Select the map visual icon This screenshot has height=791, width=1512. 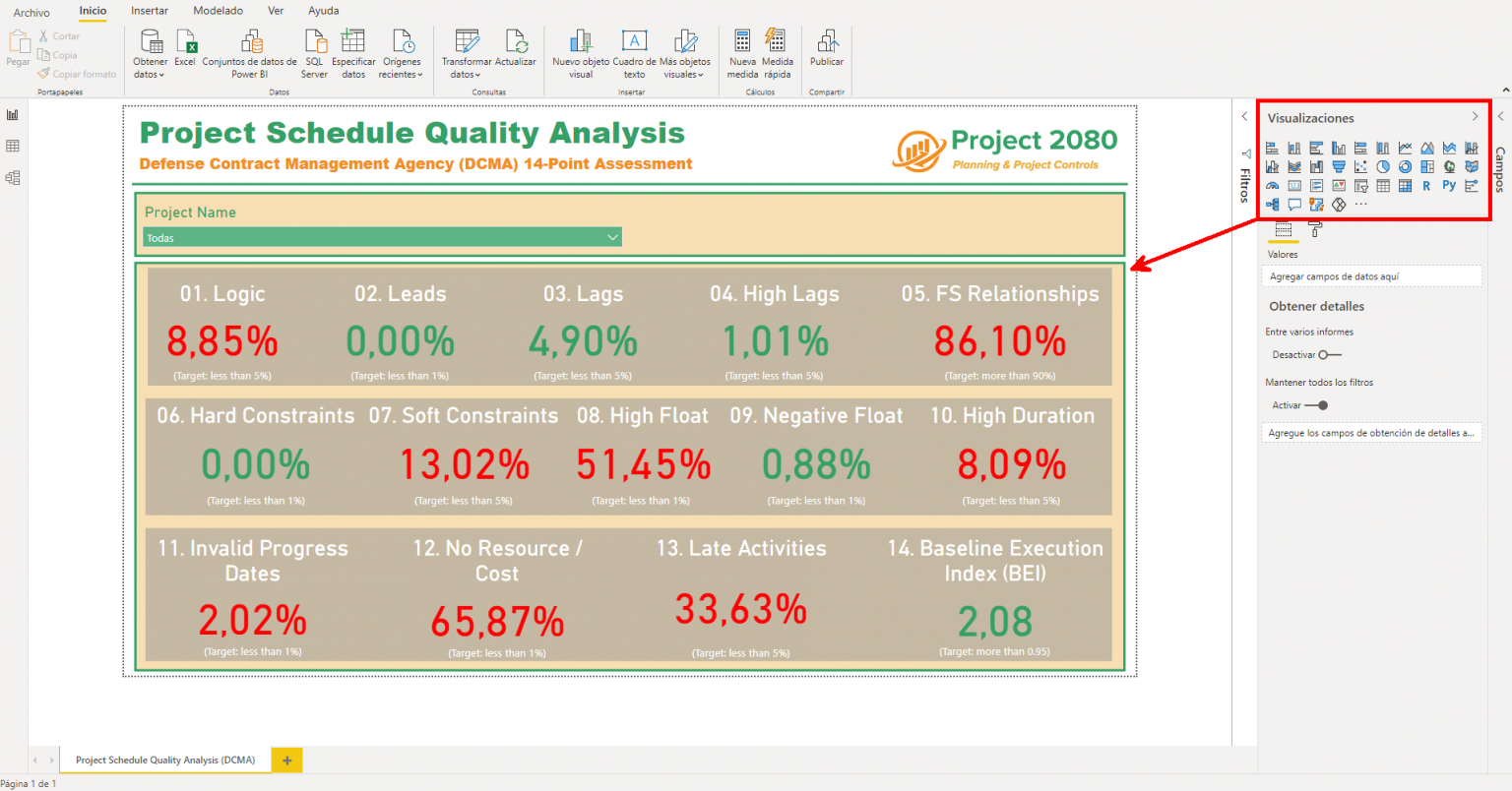tap(1450, 166)
